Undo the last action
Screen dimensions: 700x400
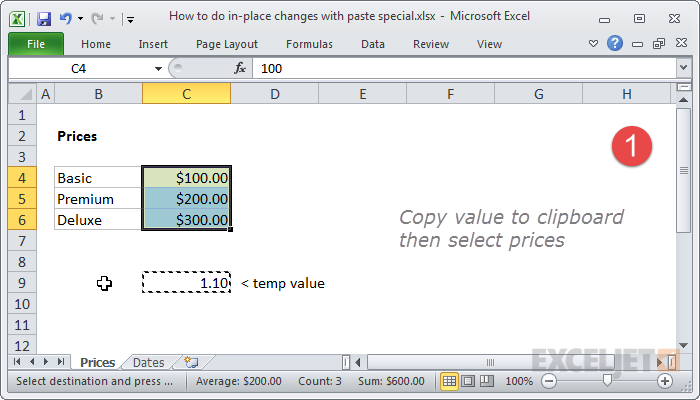tap(66, 18)
